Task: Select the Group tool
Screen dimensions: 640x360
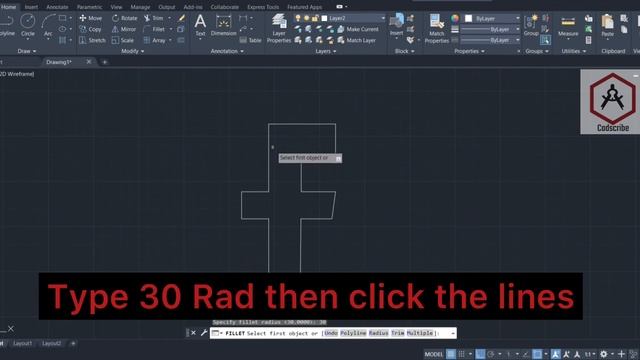Action: tap(531, 25)
